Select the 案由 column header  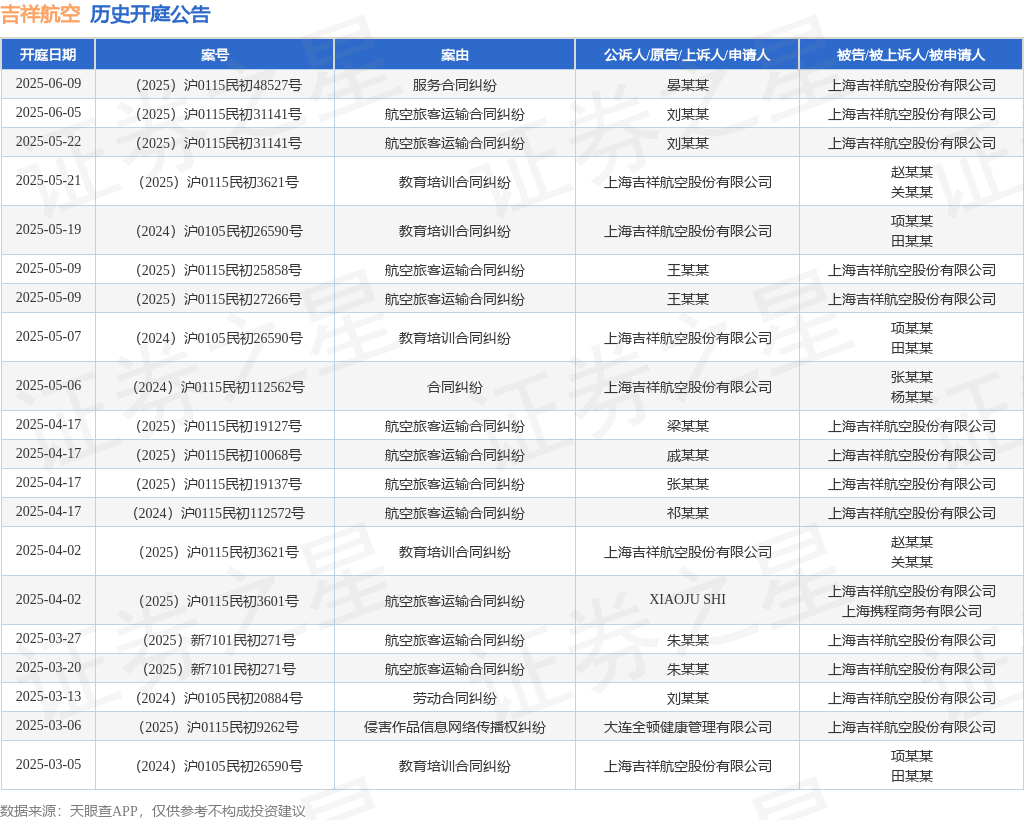455,55
